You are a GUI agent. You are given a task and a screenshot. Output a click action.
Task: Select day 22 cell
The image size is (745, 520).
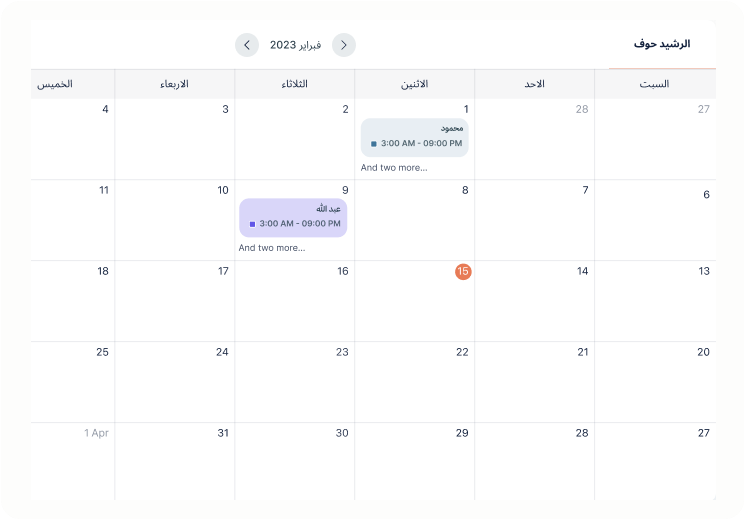coord(414,382)
